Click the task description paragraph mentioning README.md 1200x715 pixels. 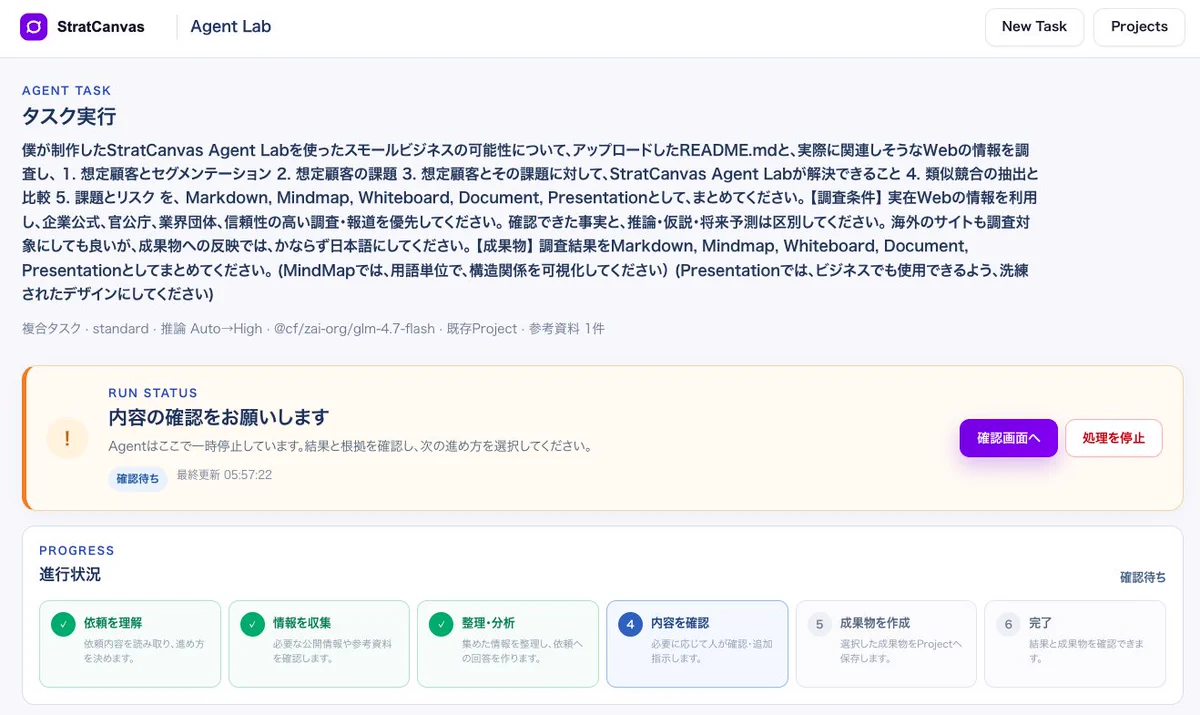click(530, 222)
